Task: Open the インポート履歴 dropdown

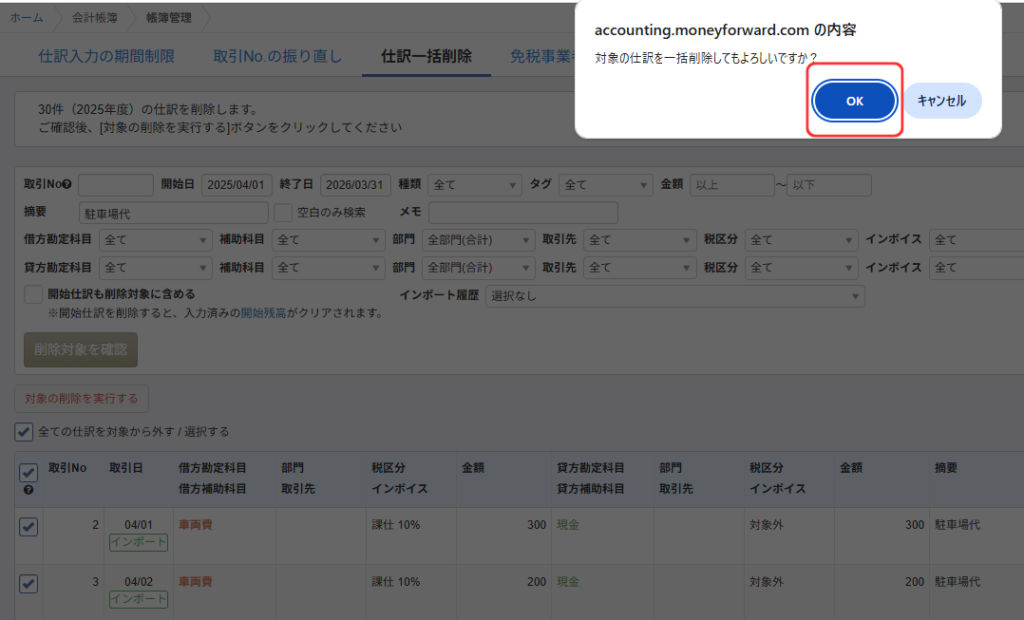Action: click(675, 296)
